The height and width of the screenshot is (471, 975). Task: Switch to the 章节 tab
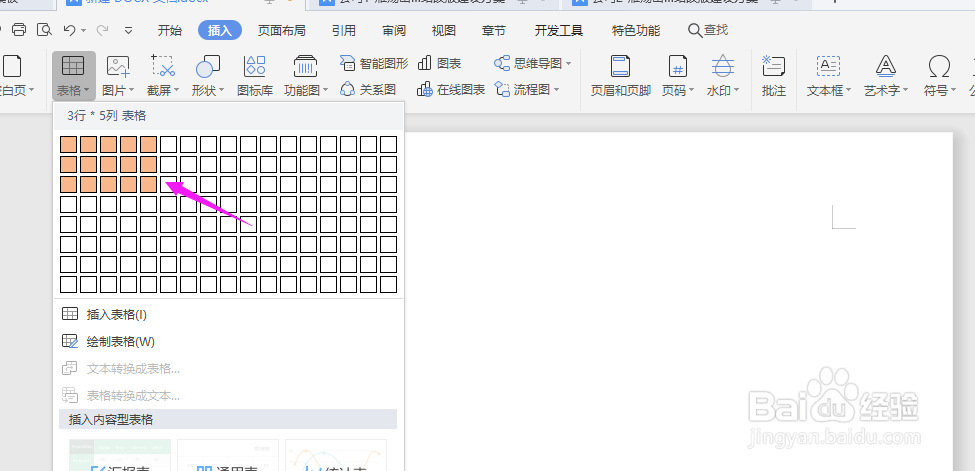pyautogui.click(x=494, y=30)
